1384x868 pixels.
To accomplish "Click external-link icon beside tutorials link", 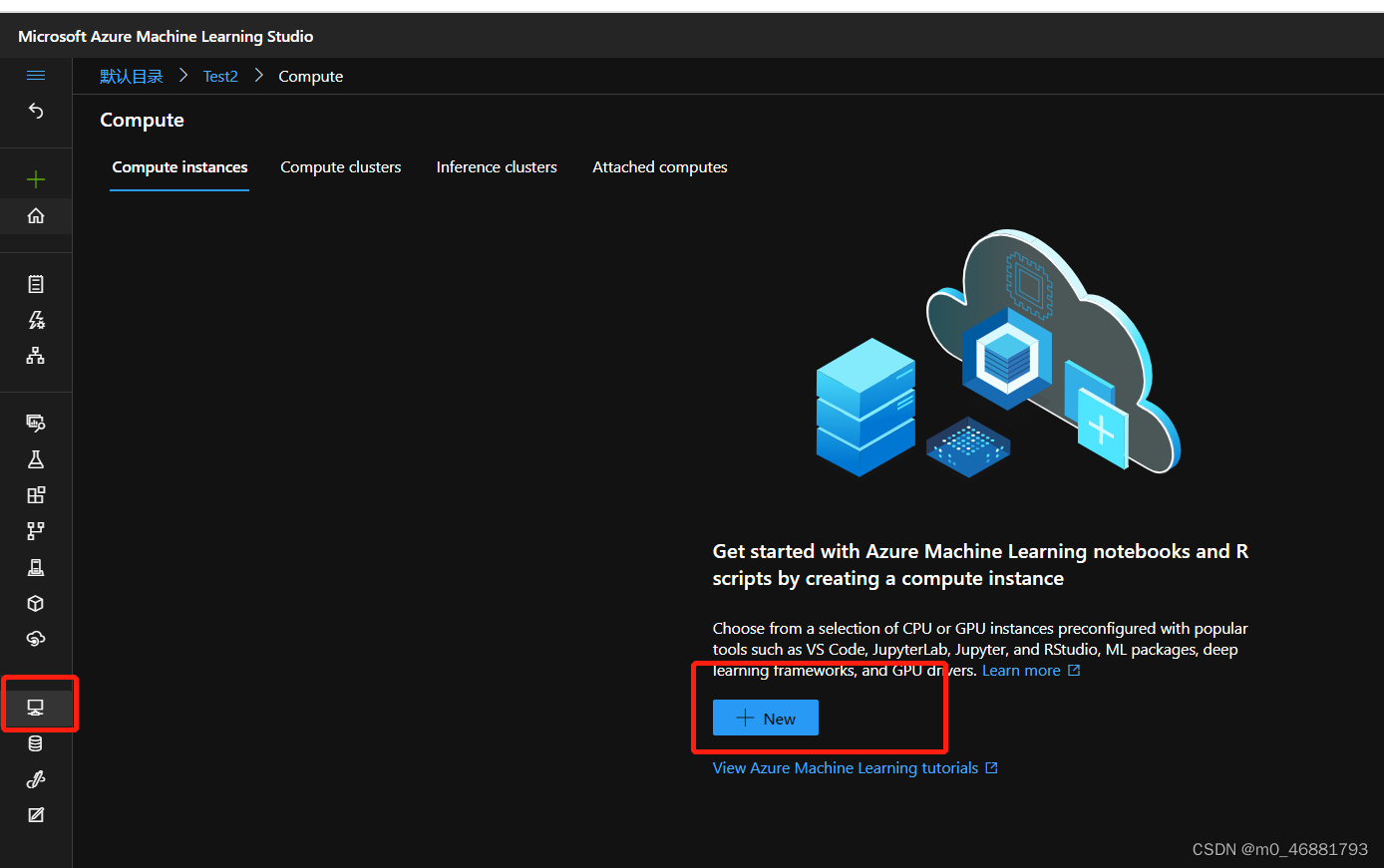I will tap(991, 768).
